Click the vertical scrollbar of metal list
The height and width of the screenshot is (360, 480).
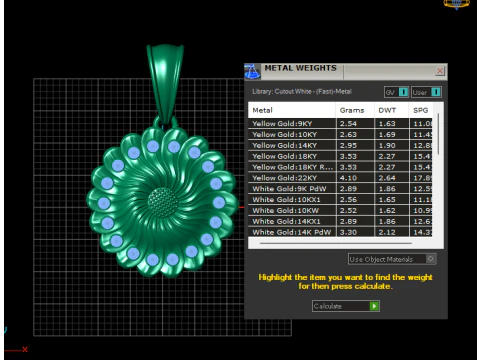tap(438, 134)
